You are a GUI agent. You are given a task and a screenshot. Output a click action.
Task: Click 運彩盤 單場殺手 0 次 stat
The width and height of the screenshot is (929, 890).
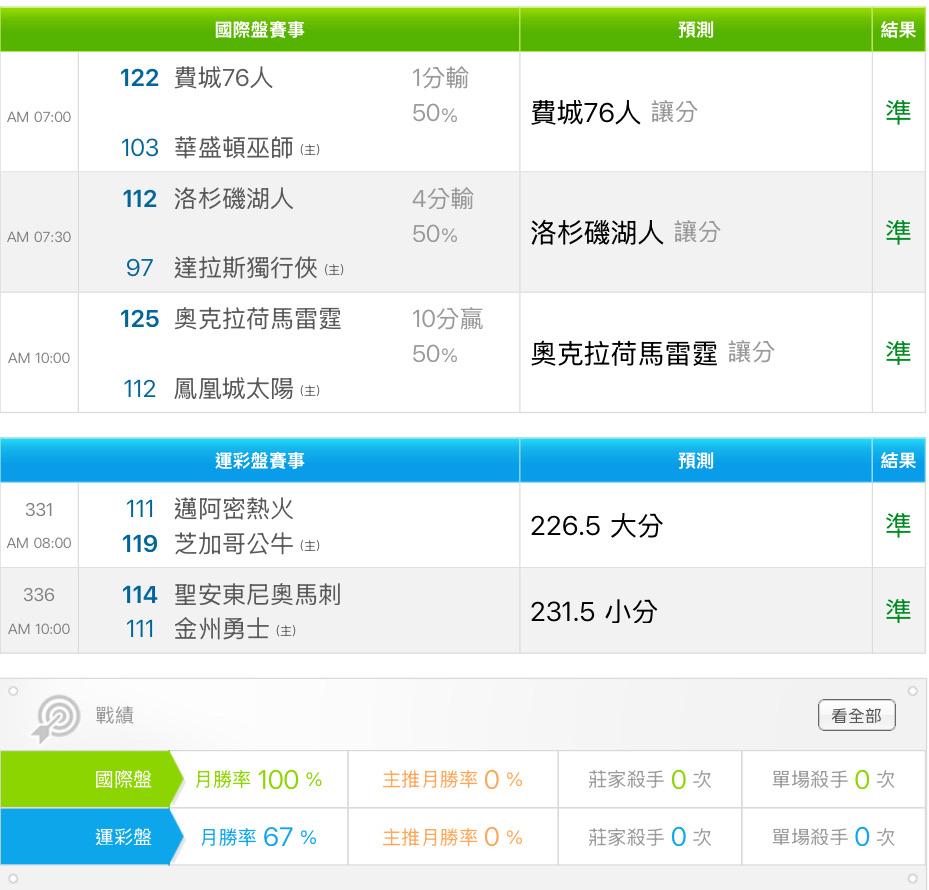[833, 837]
